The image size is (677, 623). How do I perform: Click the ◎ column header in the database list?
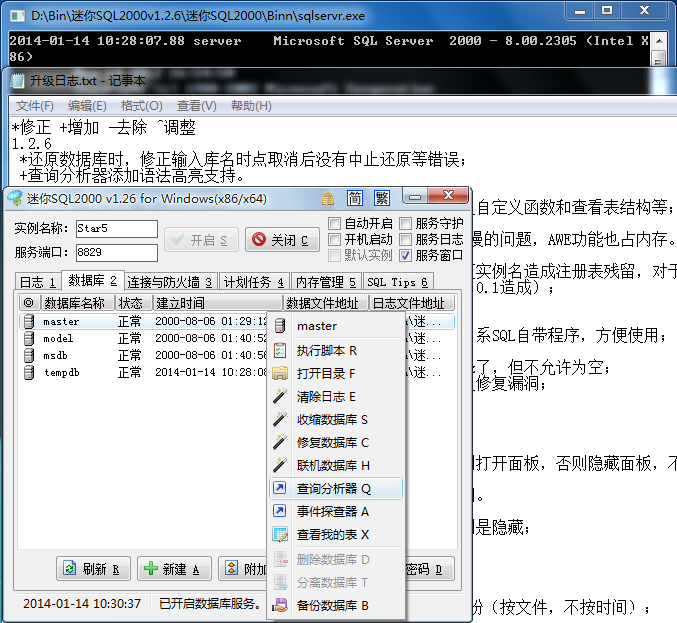tap(28, 303)
